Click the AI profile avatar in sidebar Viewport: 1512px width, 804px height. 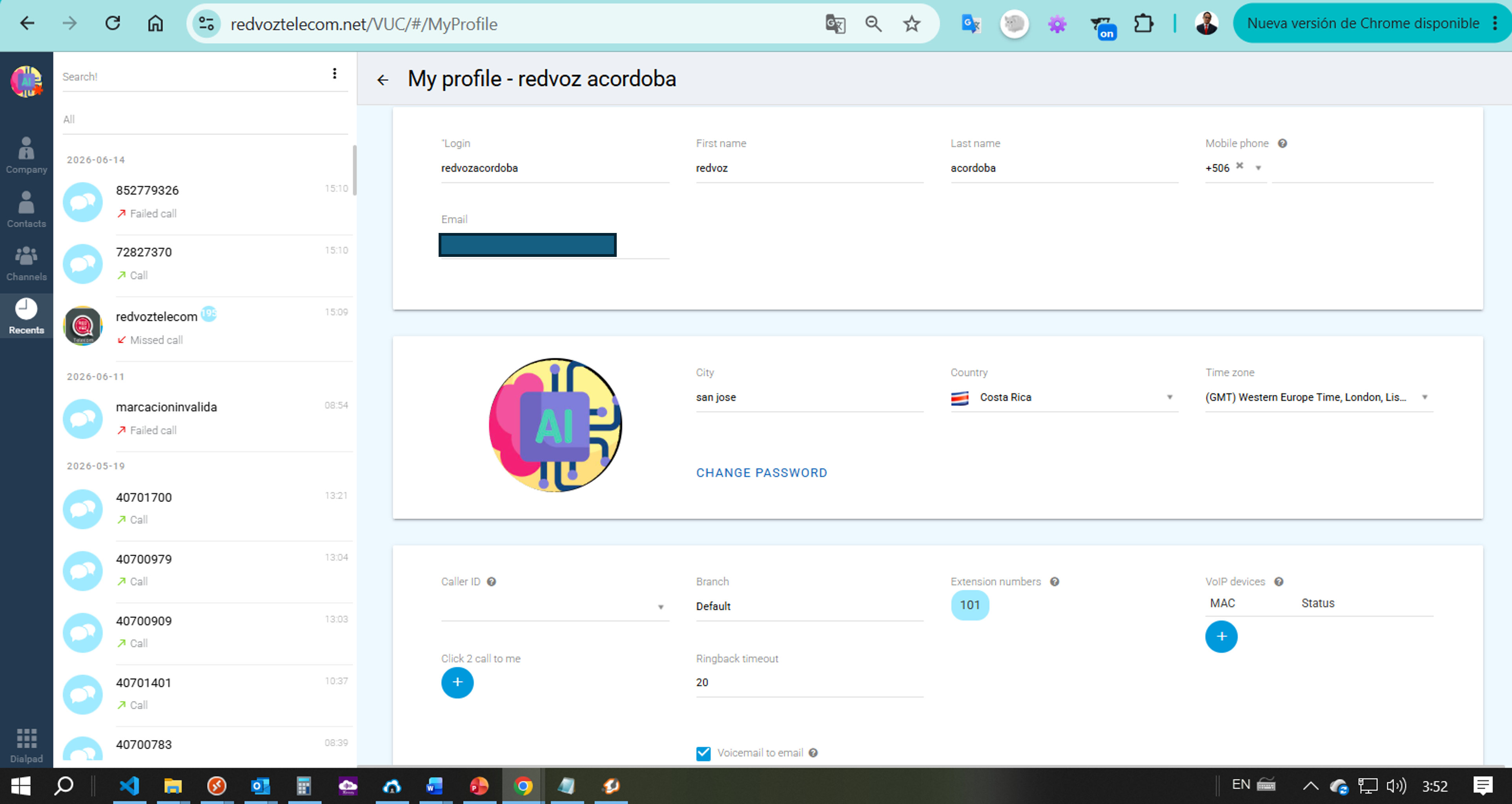click(26, 82)
